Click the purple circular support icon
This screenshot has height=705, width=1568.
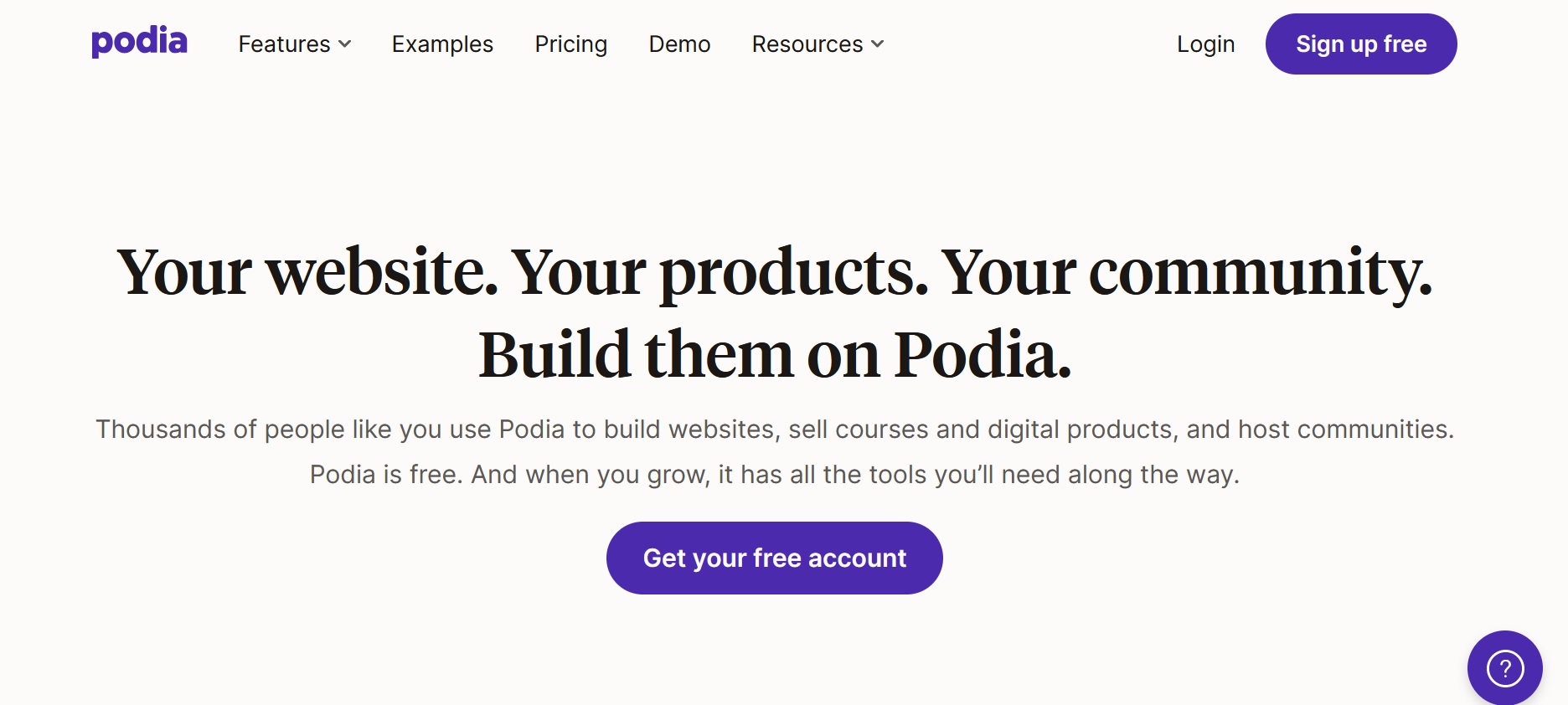(x=1505, y=667)
